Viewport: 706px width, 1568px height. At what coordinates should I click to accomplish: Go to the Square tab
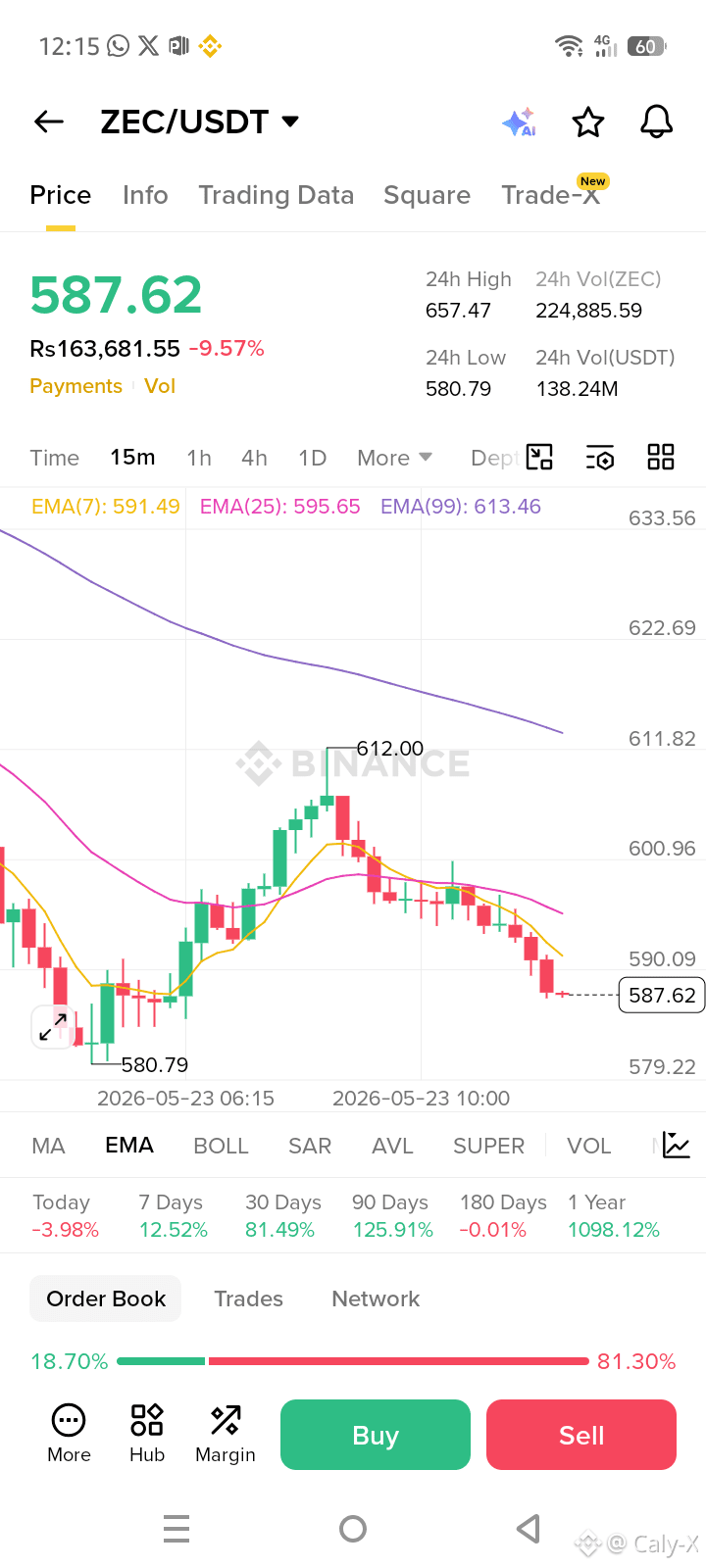coord(427,195)
